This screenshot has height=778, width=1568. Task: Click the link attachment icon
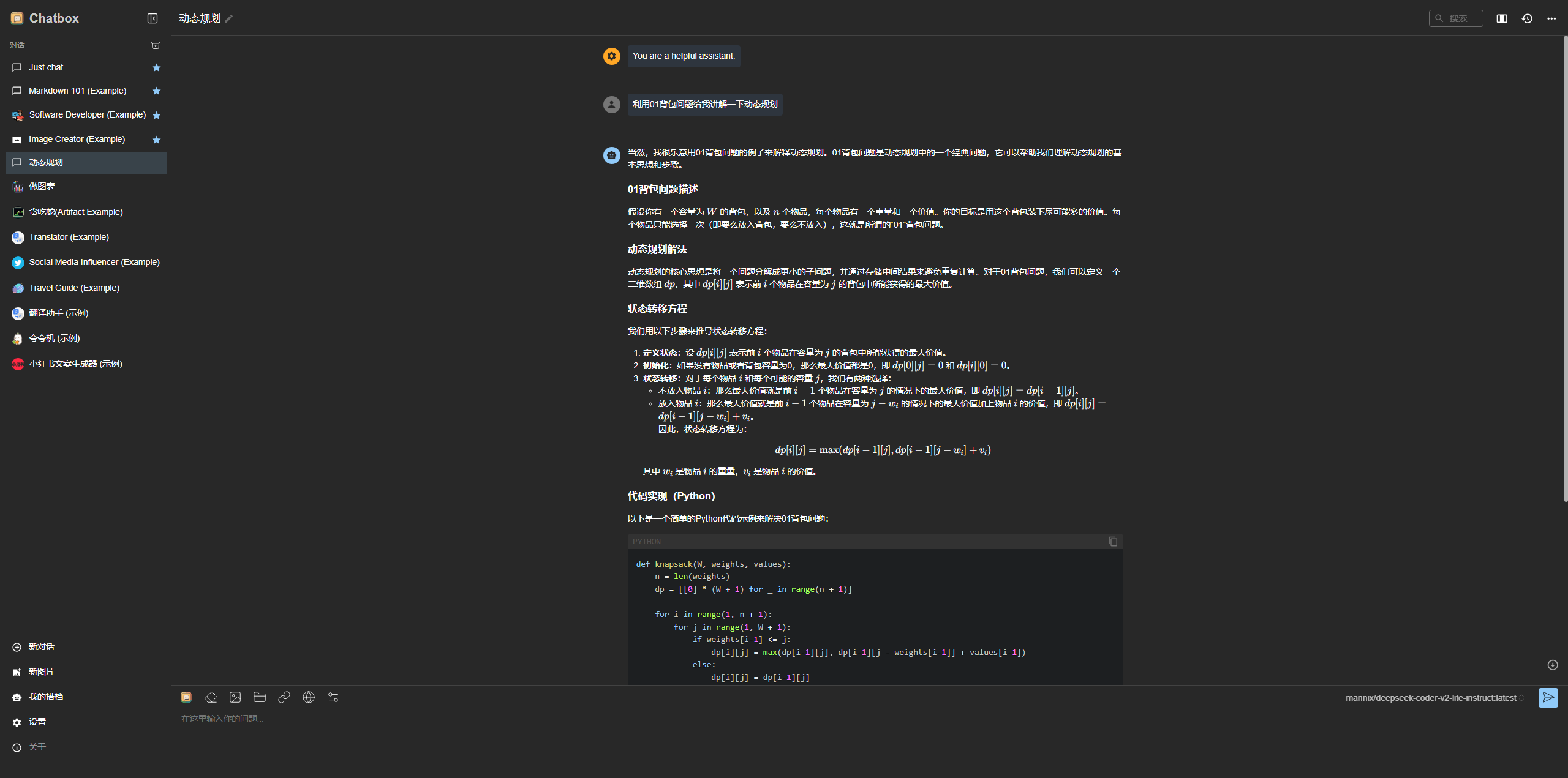284,697
